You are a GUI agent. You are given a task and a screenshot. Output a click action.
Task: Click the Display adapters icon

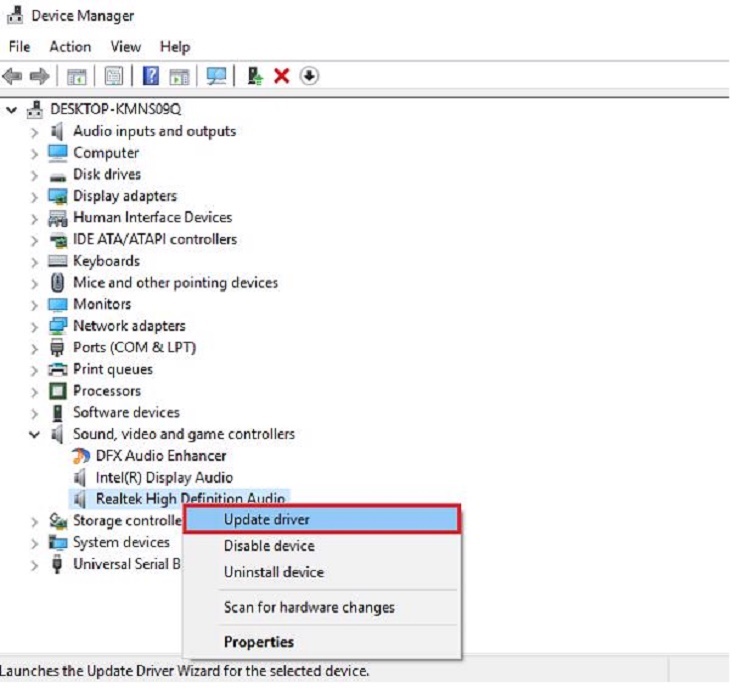pos(58,196)
